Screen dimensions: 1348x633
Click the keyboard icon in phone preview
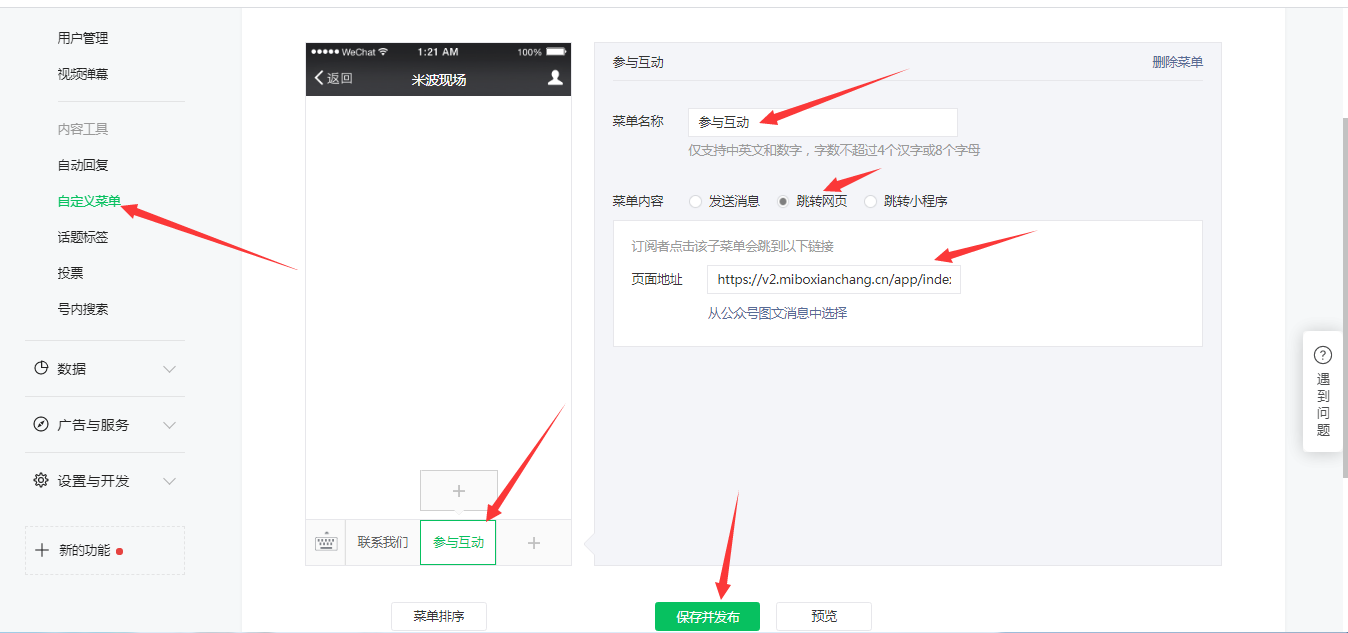point(326,542)
